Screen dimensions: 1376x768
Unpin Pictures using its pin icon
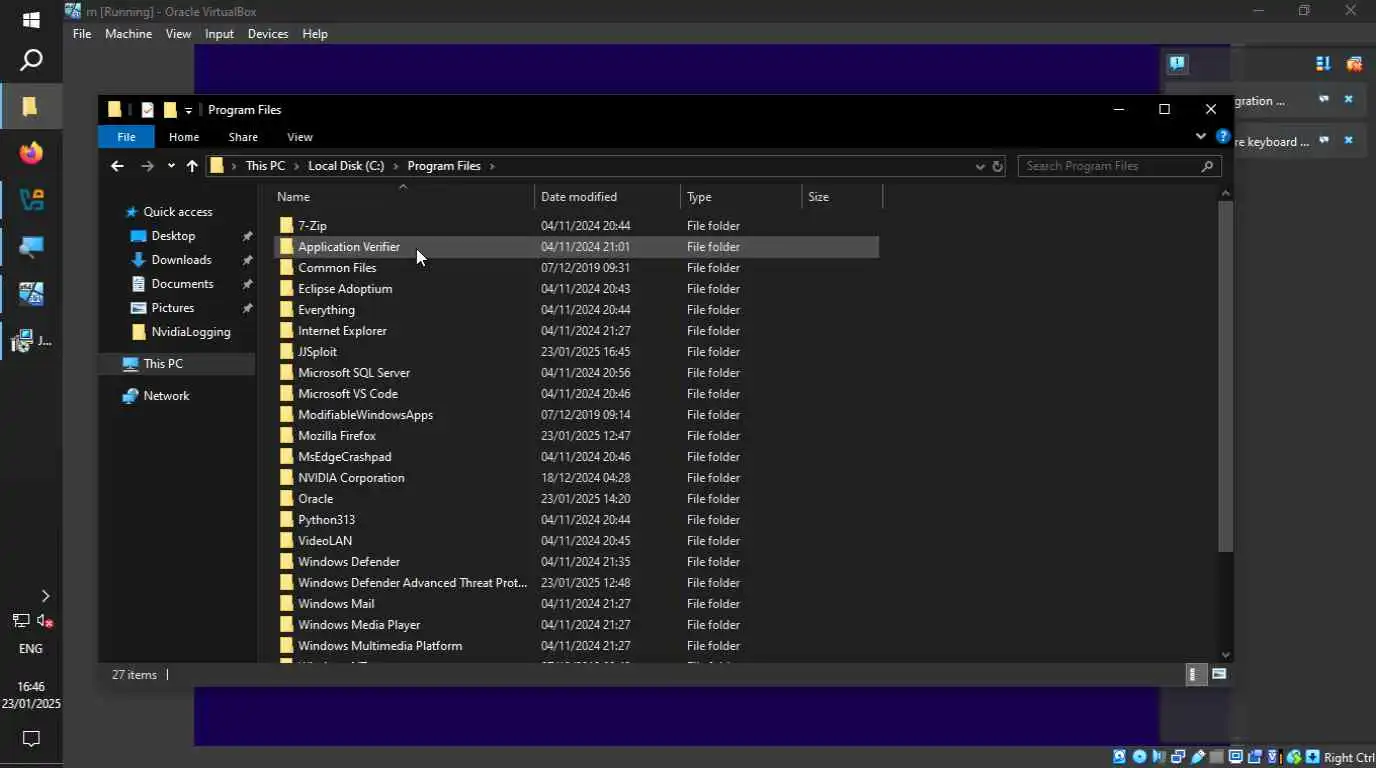[x=247, y=308]
